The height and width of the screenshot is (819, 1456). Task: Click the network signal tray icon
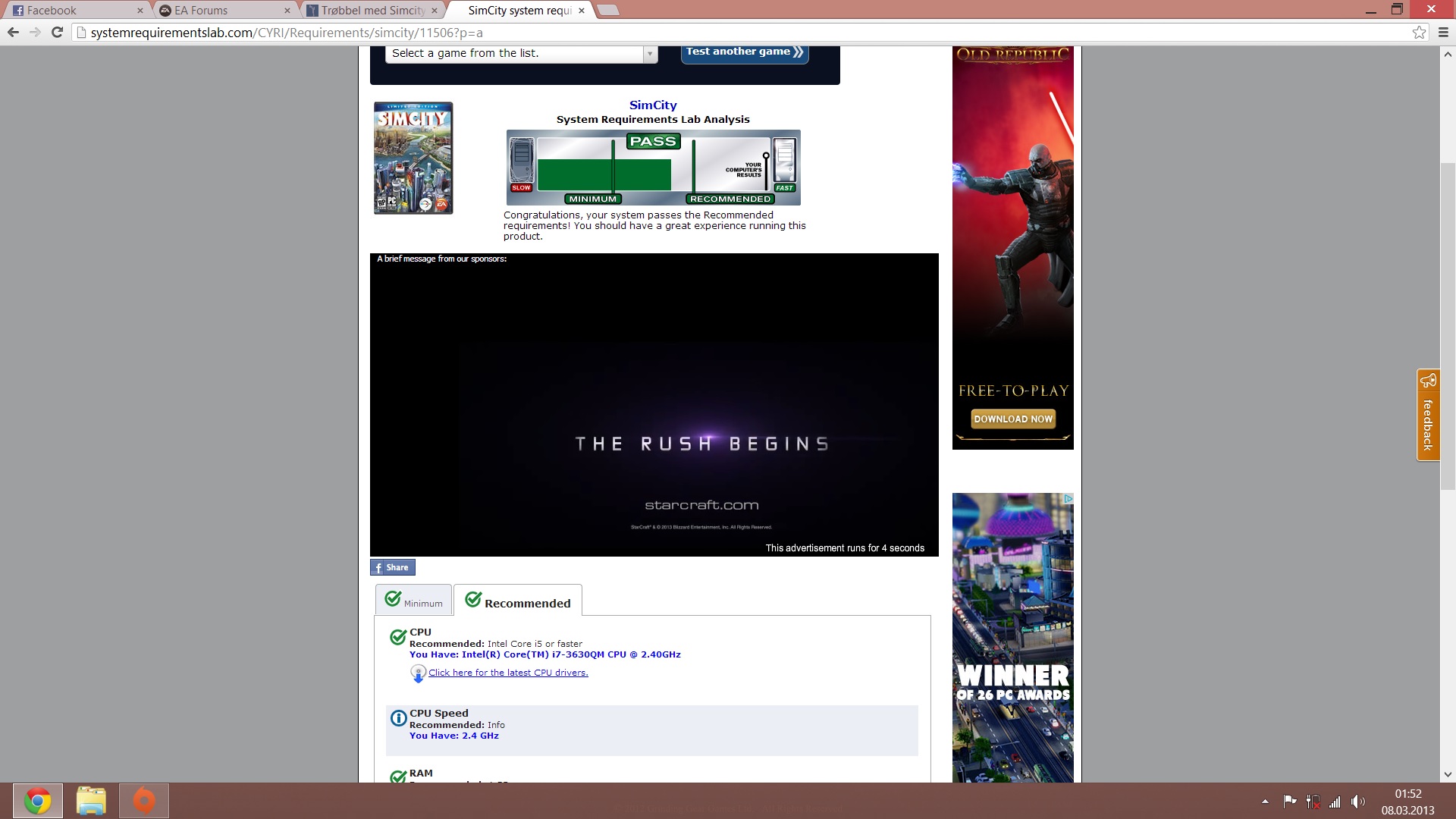(x=1335, y=802)
